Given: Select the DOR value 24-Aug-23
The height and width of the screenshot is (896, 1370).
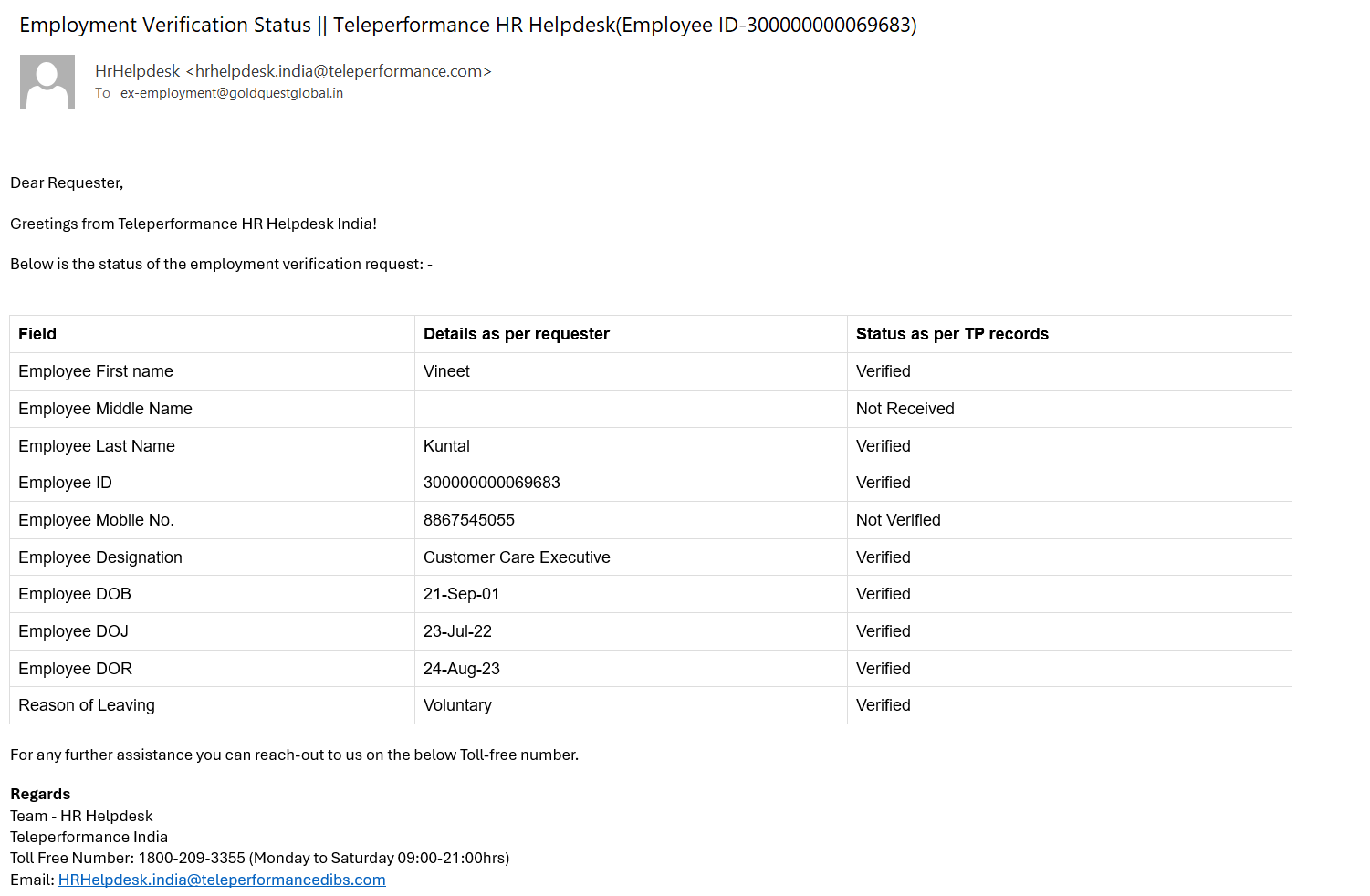Looking at the screenshot, I should click(x=462, y=669).
